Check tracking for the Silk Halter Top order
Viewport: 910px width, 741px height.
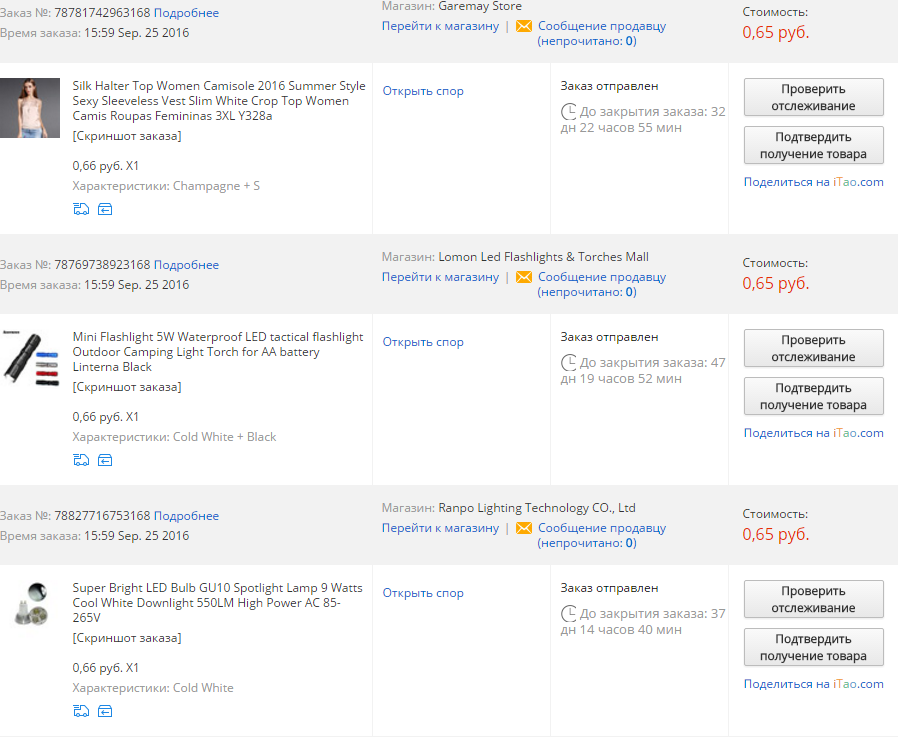point(814,97)
